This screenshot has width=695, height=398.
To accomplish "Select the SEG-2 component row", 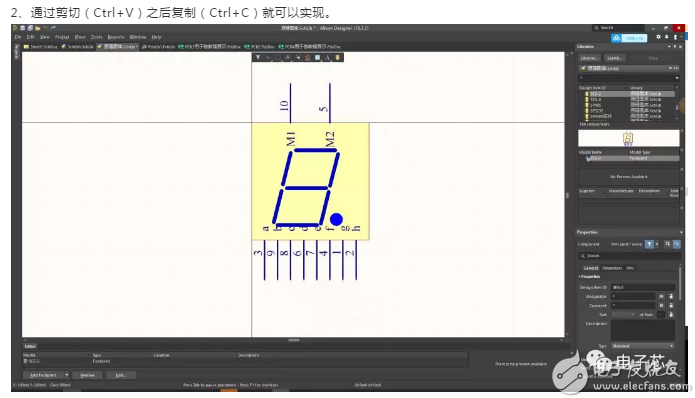I will tap(630, 94).
